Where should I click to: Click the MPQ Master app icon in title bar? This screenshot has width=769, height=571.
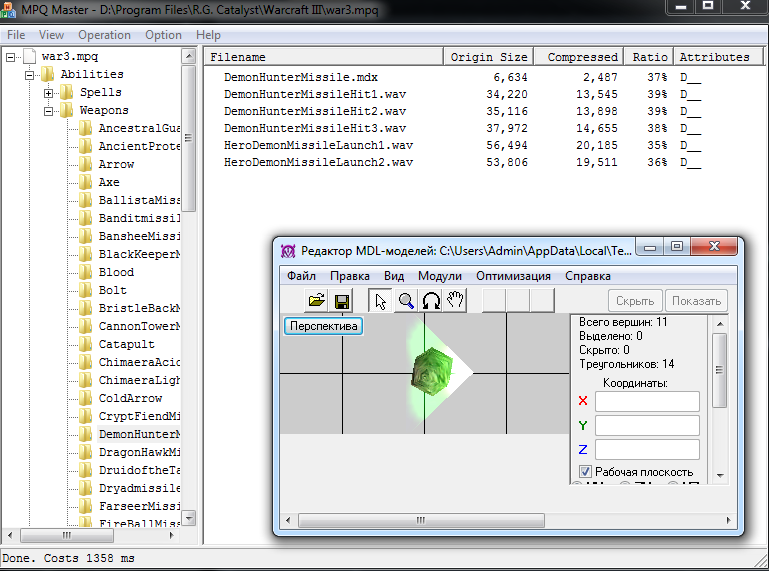point(8,10)
